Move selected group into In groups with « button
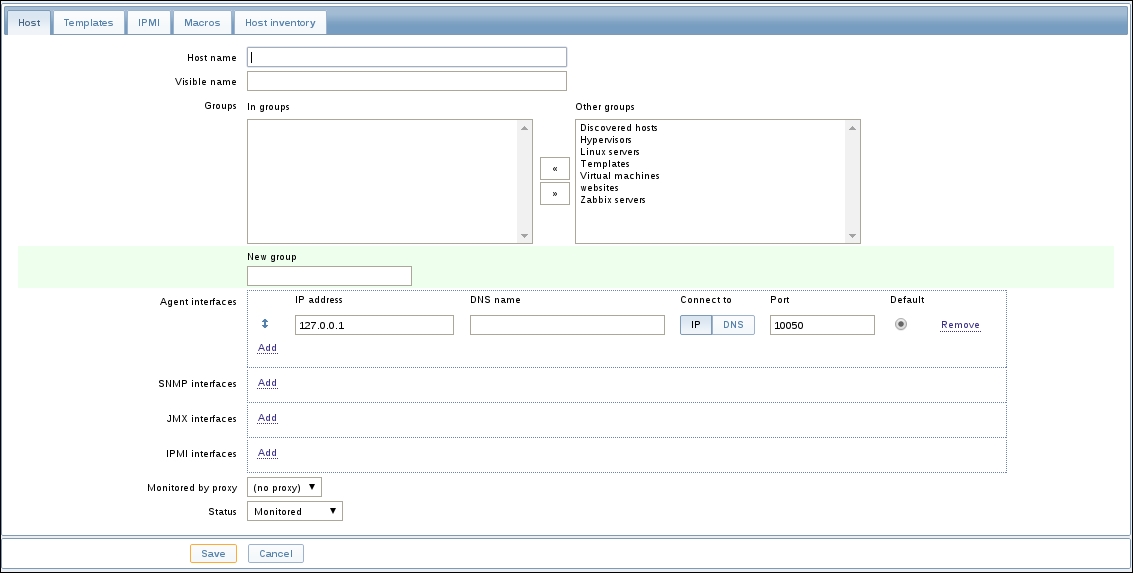This screenshot has height=573, width=1133. 554,169
